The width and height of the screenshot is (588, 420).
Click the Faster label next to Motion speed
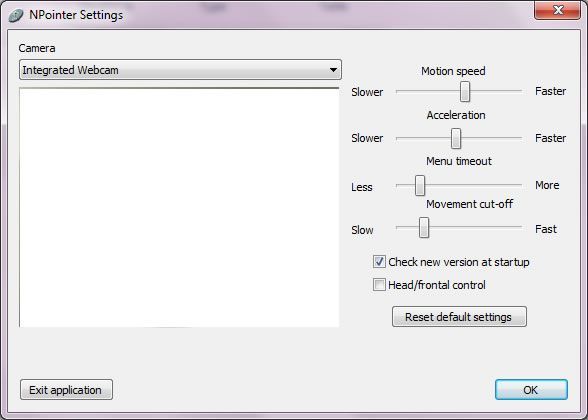pyautogui.click(x=550, y=91)
